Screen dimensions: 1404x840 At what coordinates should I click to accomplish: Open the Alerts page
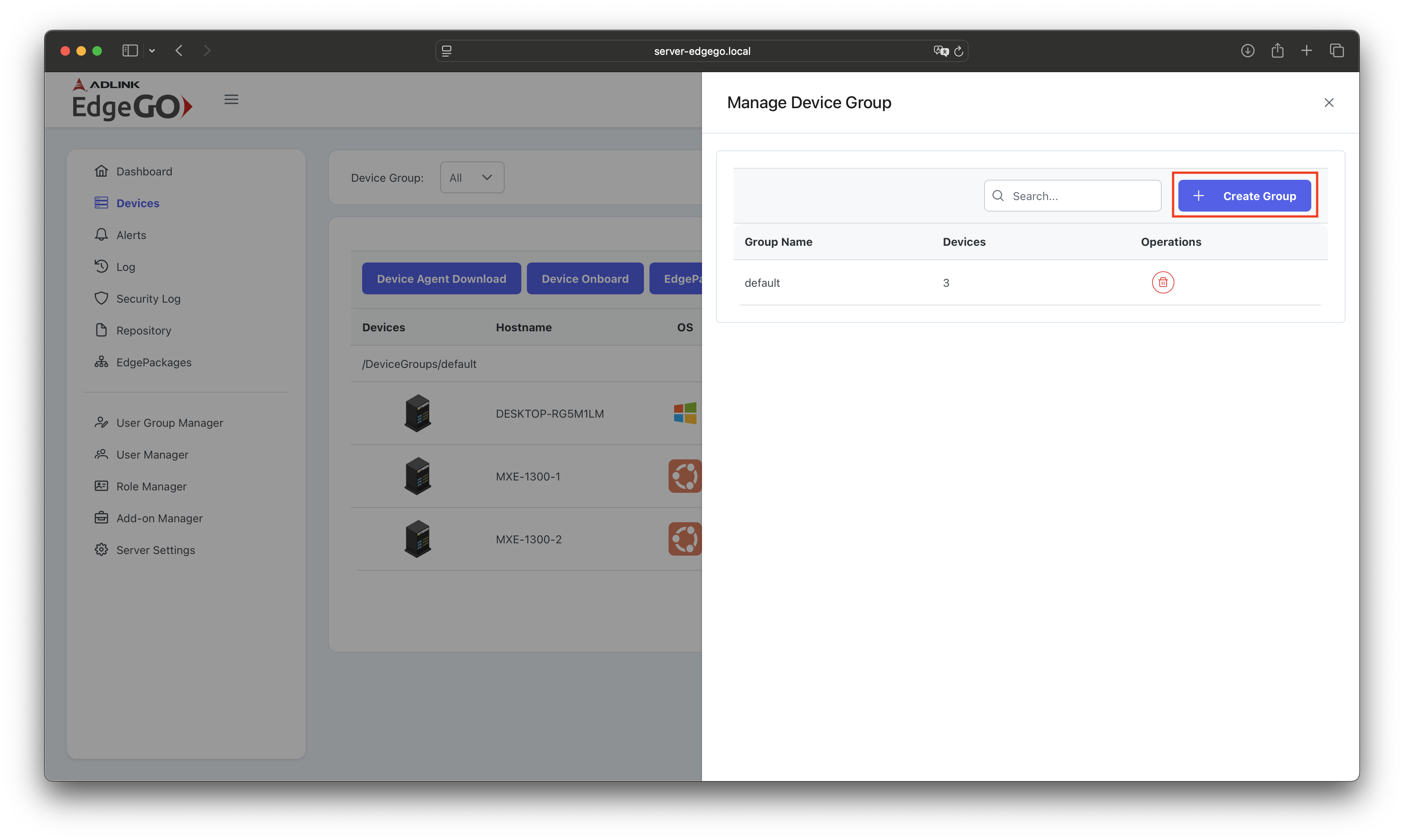(x=131, y=235)
